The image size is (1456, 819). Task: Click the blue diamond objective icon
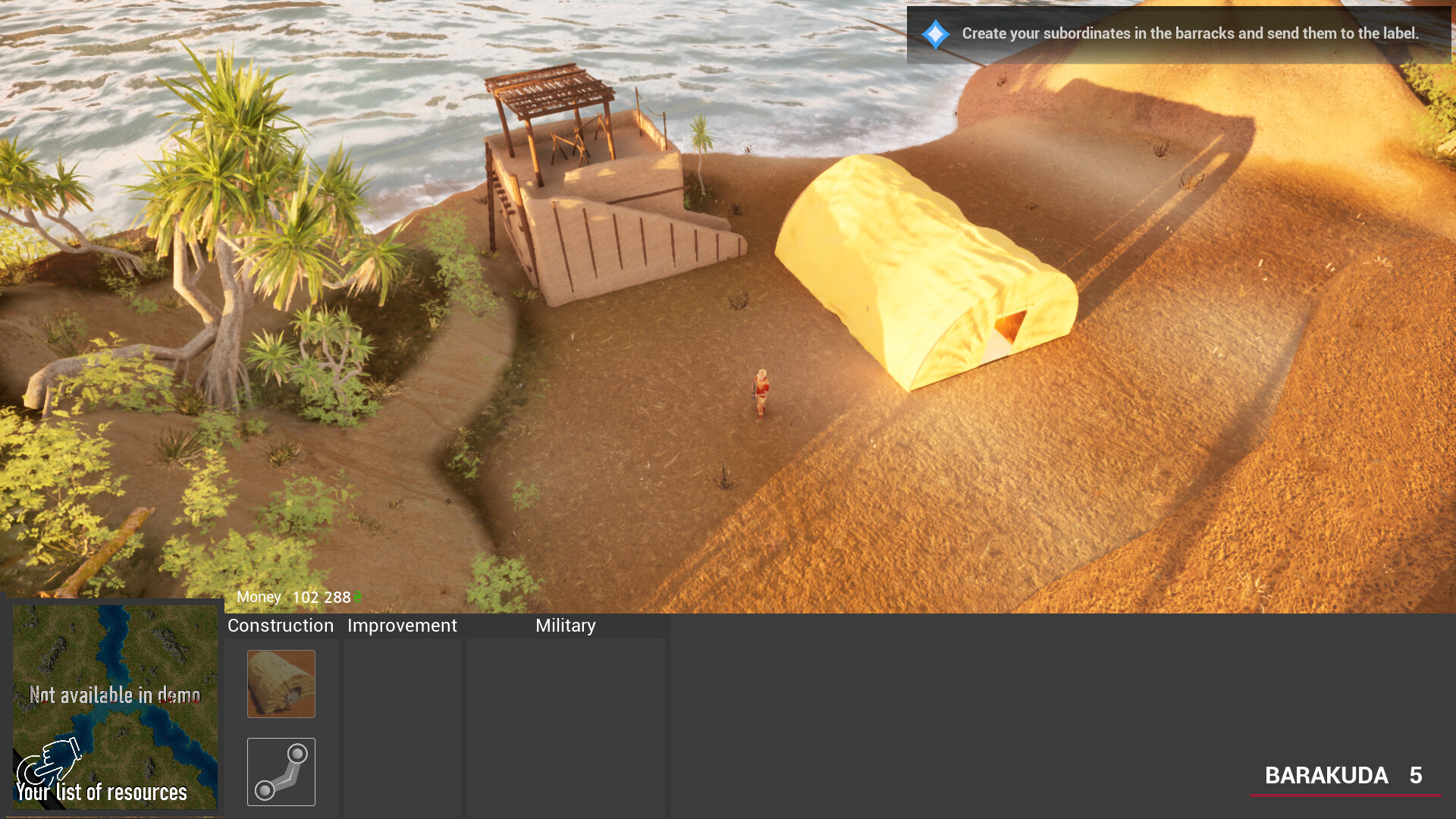click(x=935, y=34)
